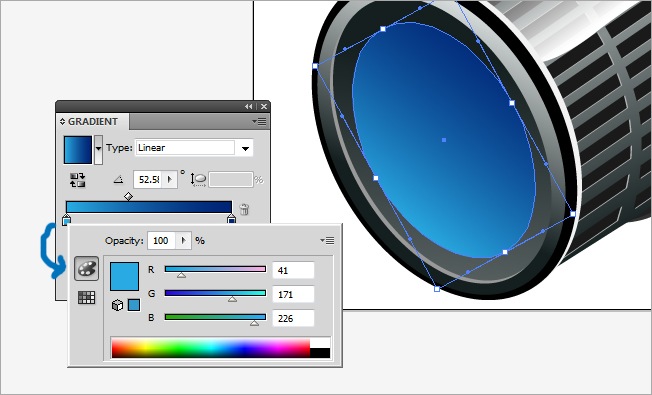The height and width of the screenshot is (395, 652).
Task: Collapse the Gradient panel with double arrows
Action: point(249,106)
